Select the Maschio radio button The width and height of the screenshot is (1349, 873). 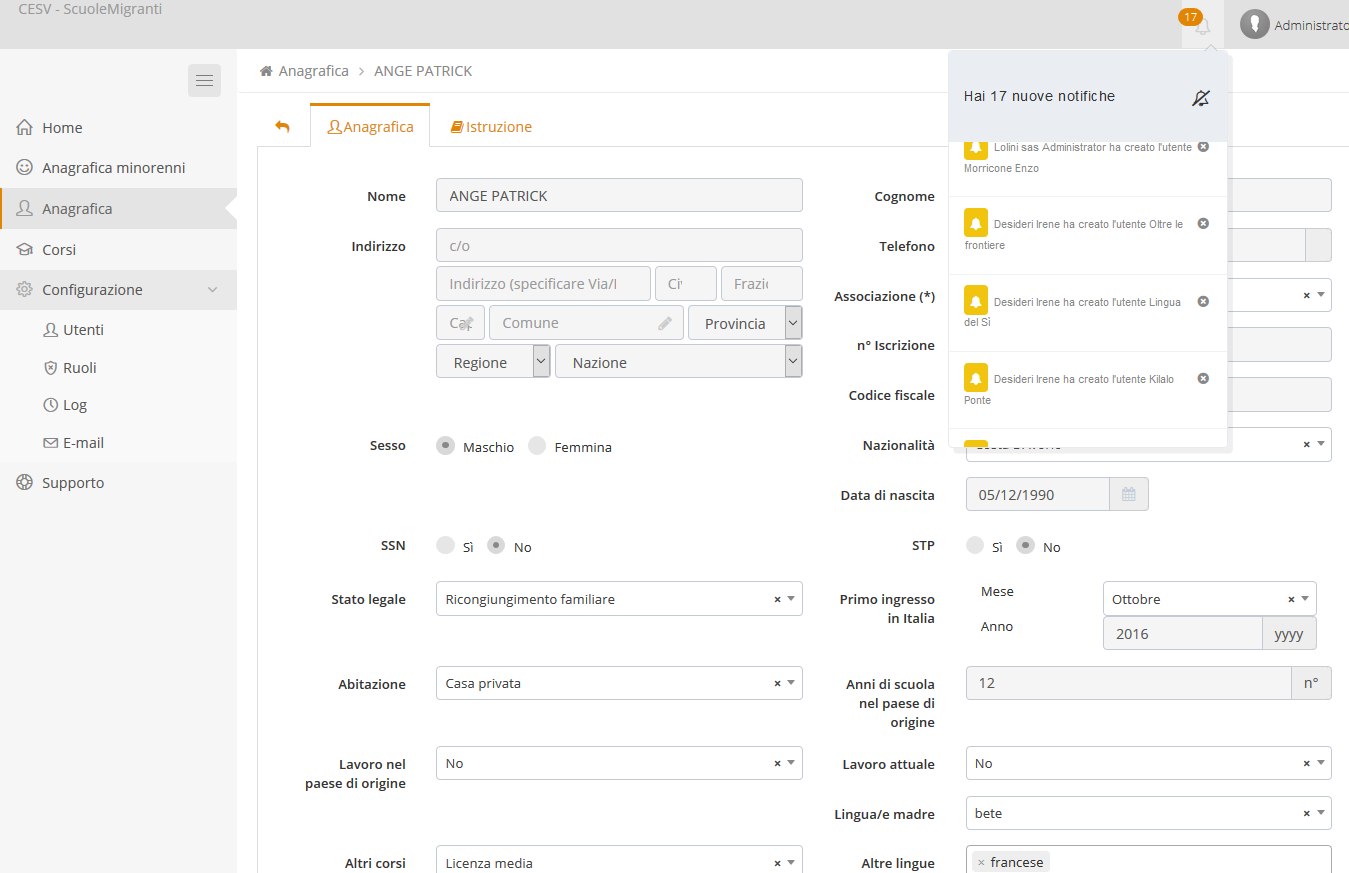[446, 446]
